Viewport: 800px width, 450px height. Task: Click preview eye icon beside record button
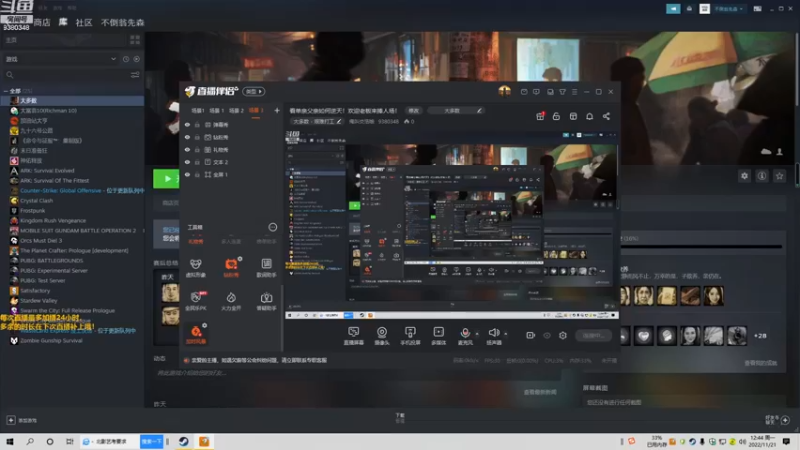[547, 335]
